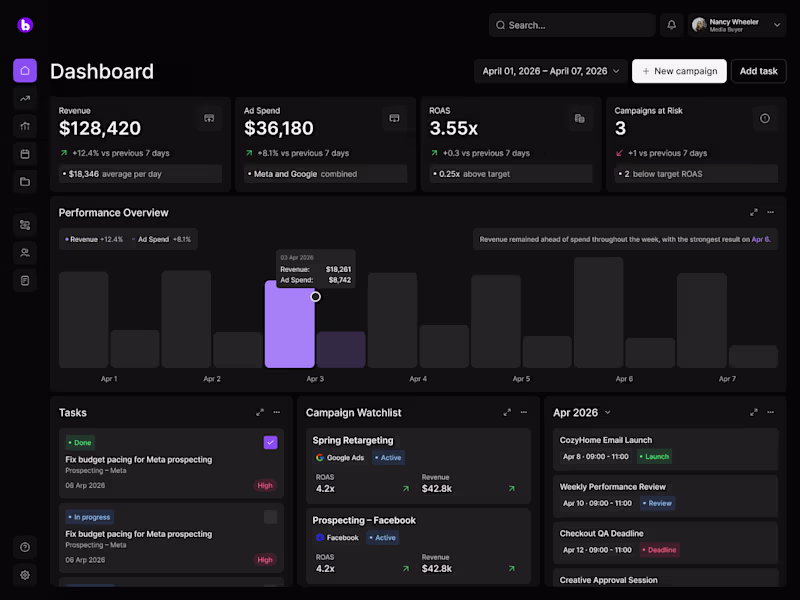Click the Done status badge
The height and width of the screenshot is (600, 800).
tap(80, 443)
